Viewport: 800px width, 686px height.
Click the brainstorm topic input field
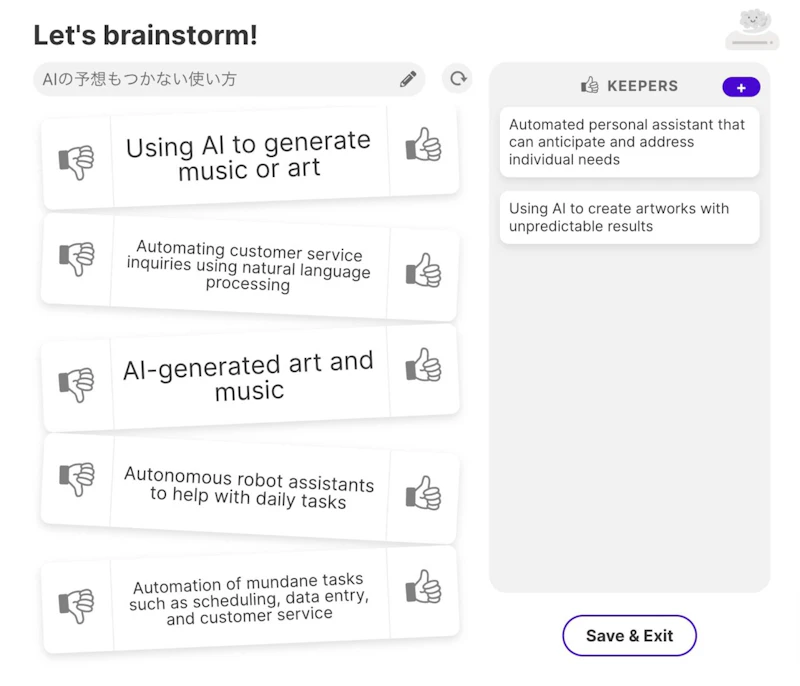pos(215,79)
